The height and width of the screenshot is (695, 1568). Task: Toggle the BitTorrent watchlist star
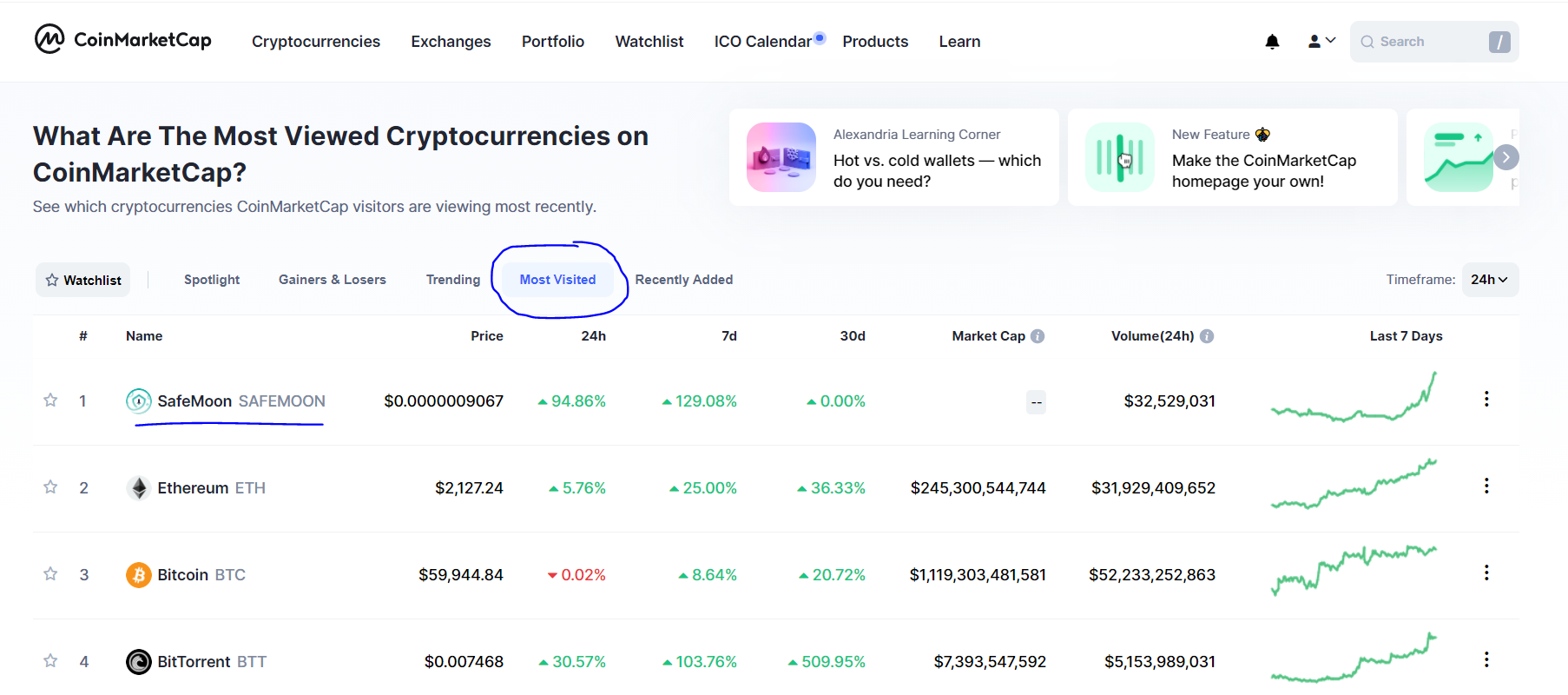click(x=50, y=661)
